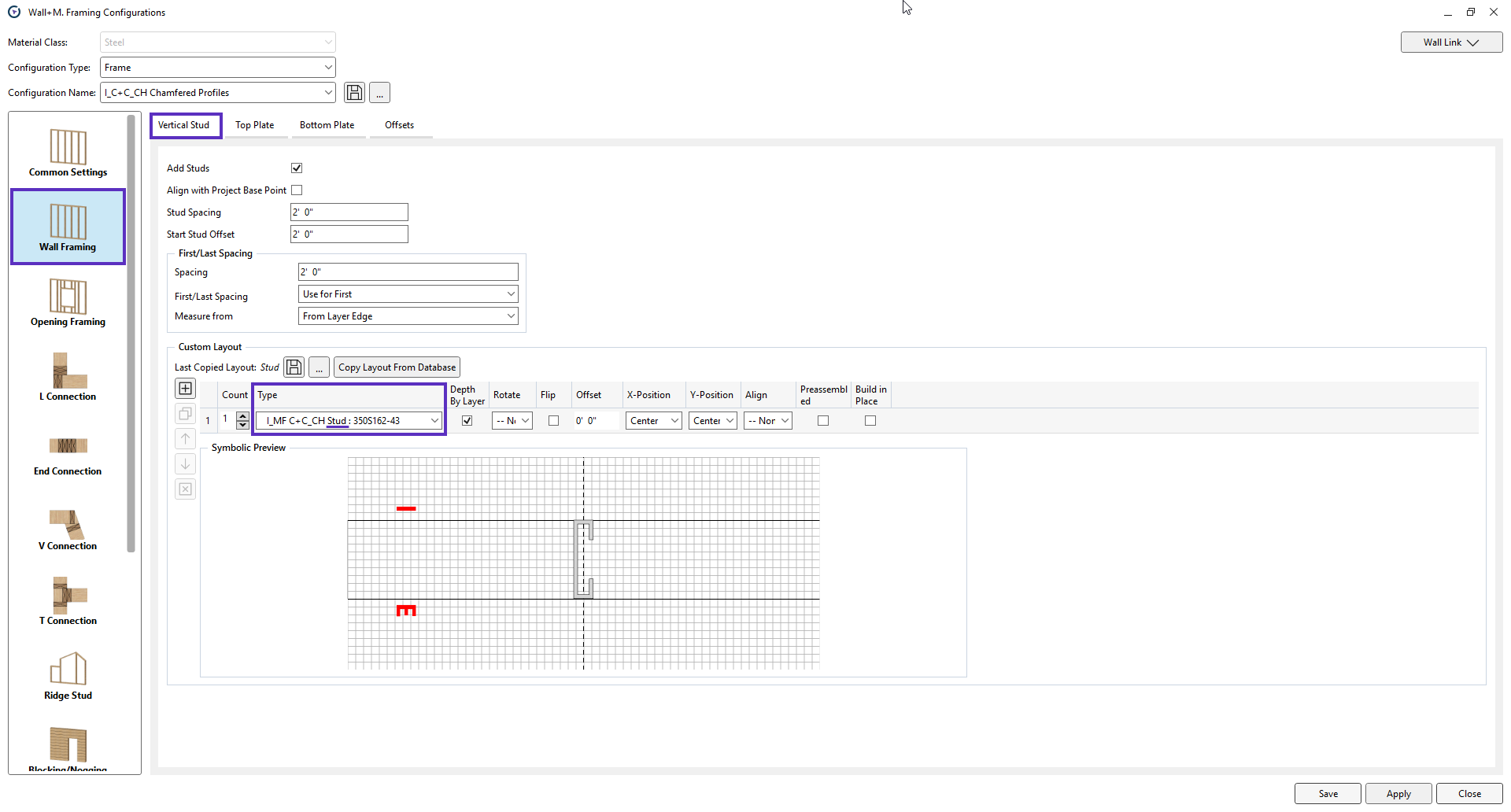Image resolution: width=1511 pixels, height=812 pixels.
Task: Click Copy Layout From Database button
Action: (397, 367)
